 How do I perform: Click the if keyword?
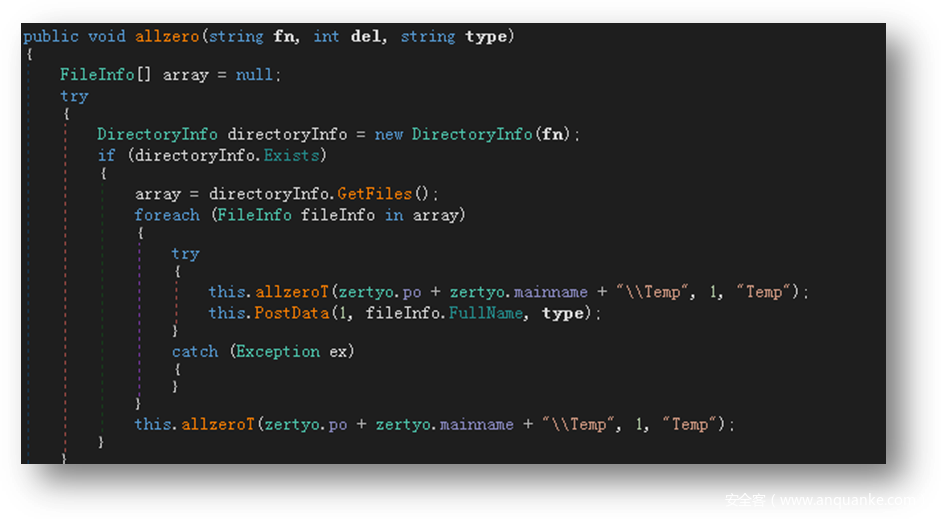(106, 155)
